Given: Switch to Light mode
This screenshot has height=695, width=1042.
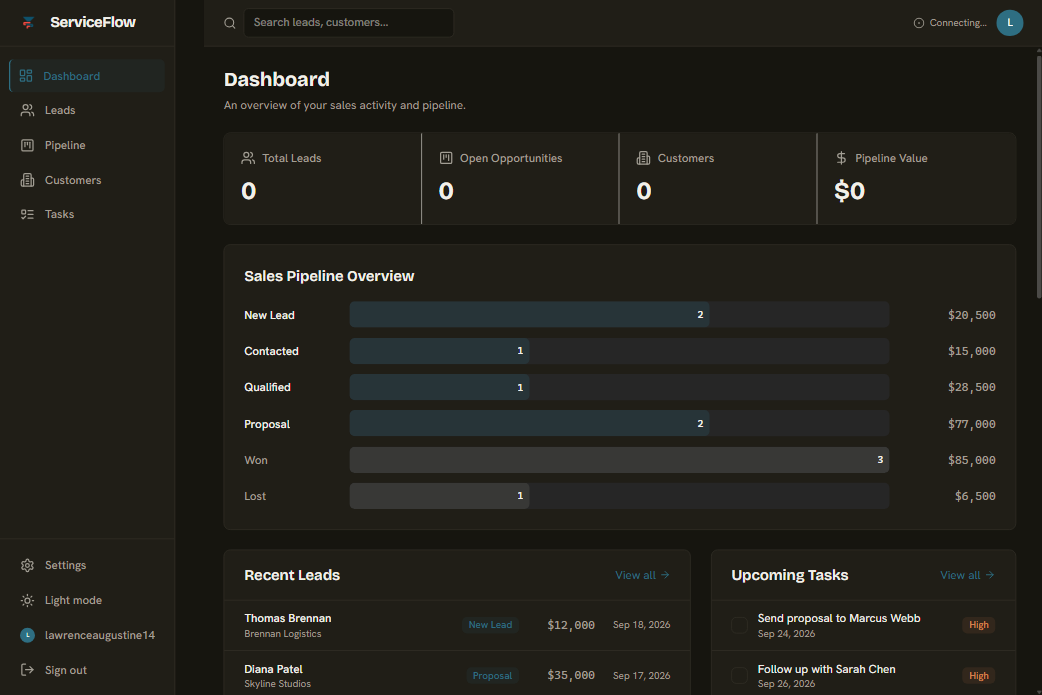Looking at the screenshot, I should coord(87,600).
